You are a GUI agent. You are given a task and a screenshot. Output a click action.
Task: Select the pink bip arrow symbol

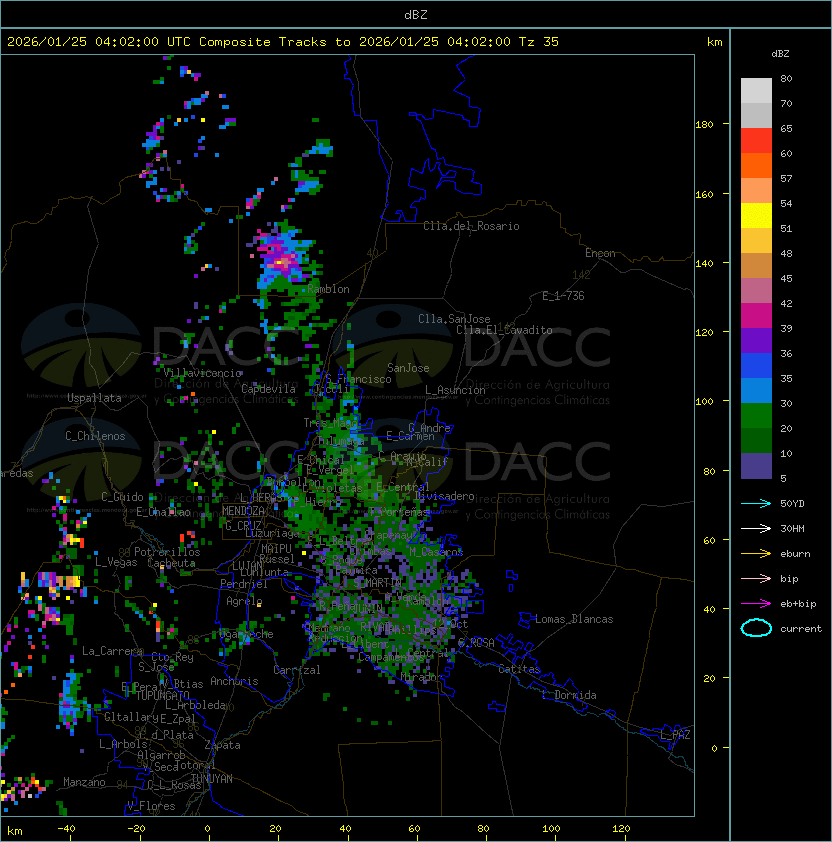pos(756,578)
